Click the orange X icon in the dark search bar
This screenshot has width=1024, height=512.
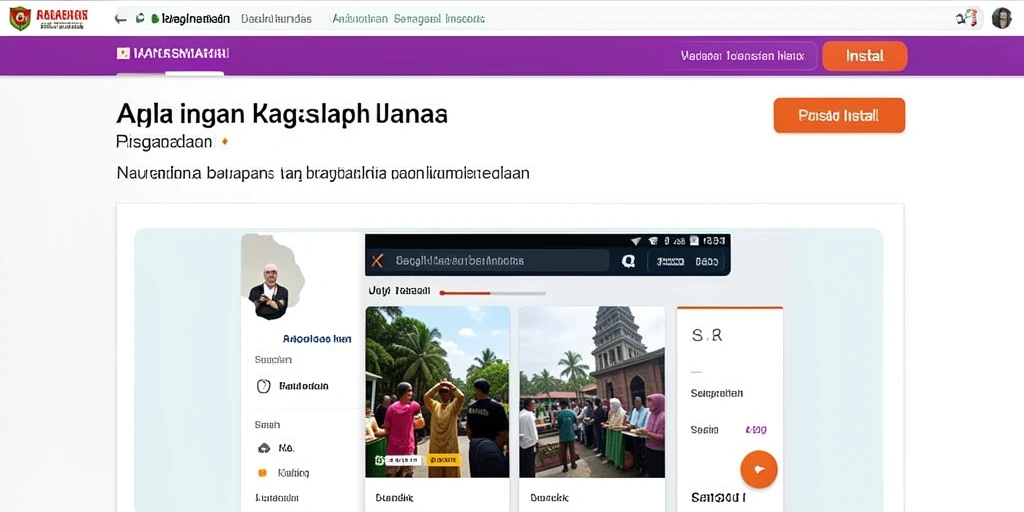[x=377, y=261]
